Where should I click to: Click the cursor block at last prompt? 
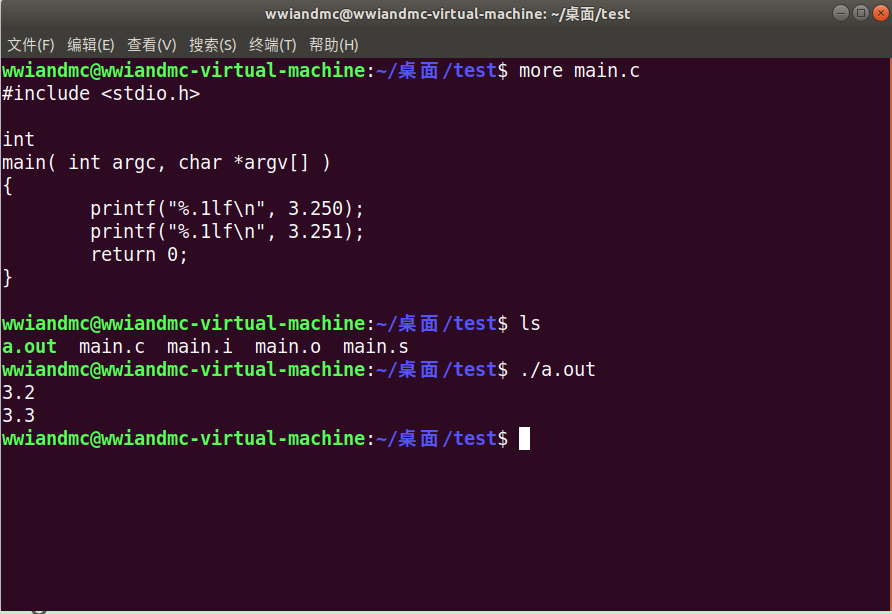click(x=524, y=438)
